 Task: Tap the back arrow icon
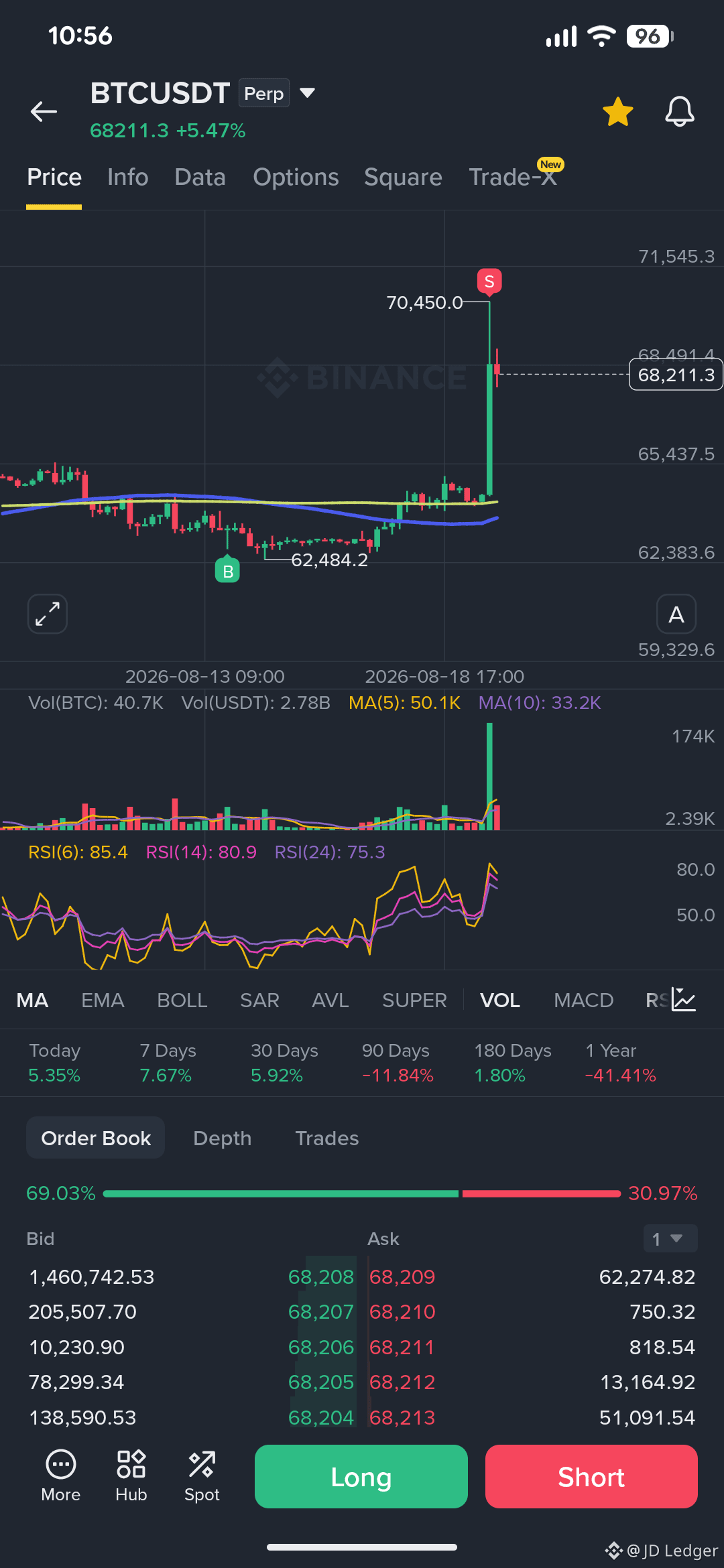[x=44, y=111]
